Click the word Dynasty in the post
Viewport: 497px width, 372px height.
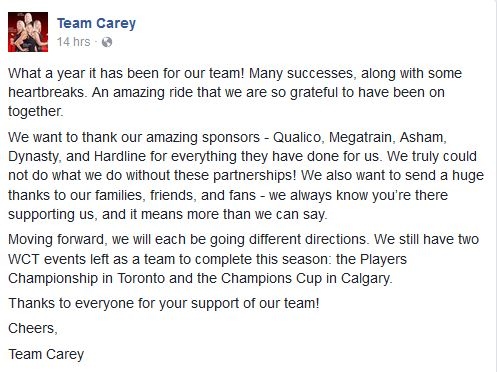33,157
